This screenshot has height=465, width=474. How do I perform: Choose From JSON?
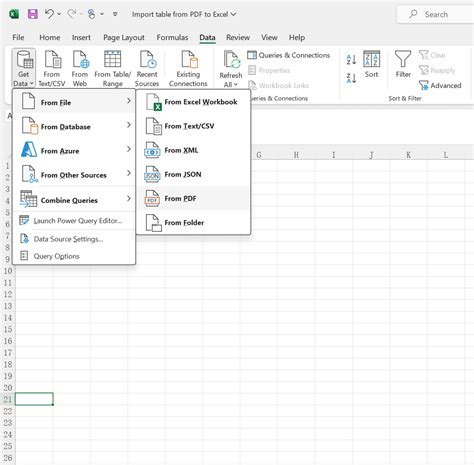click(x=193, y=174)
